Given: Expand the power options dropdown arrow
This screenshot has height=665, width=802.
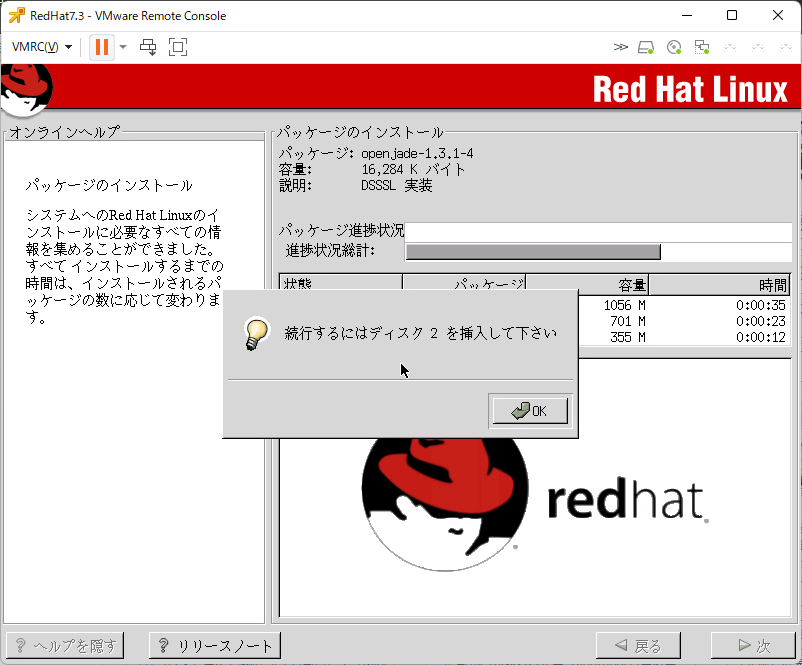Looking at the screenshot, I should [x=123, y=47].
